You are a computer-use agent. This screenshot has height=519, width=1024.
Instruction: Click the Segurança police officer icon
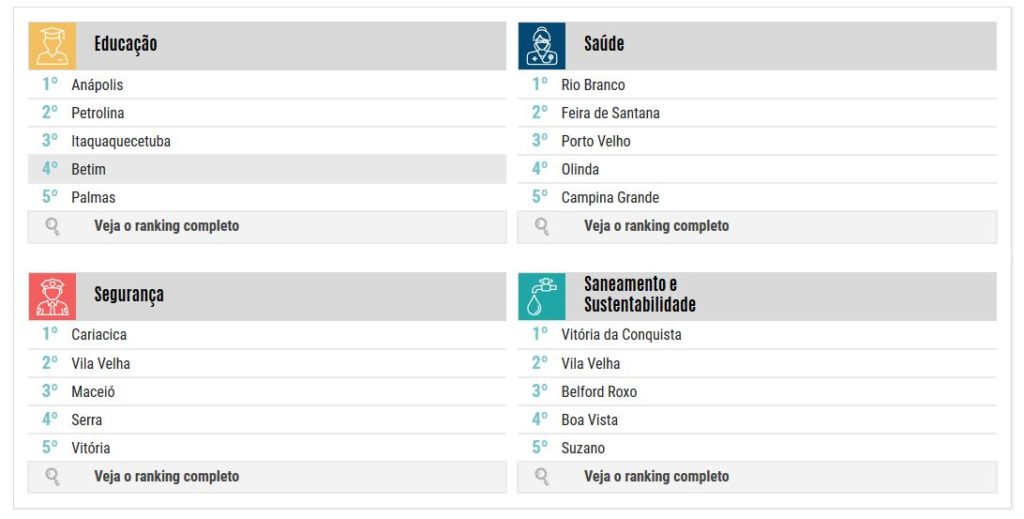[52, 296]
